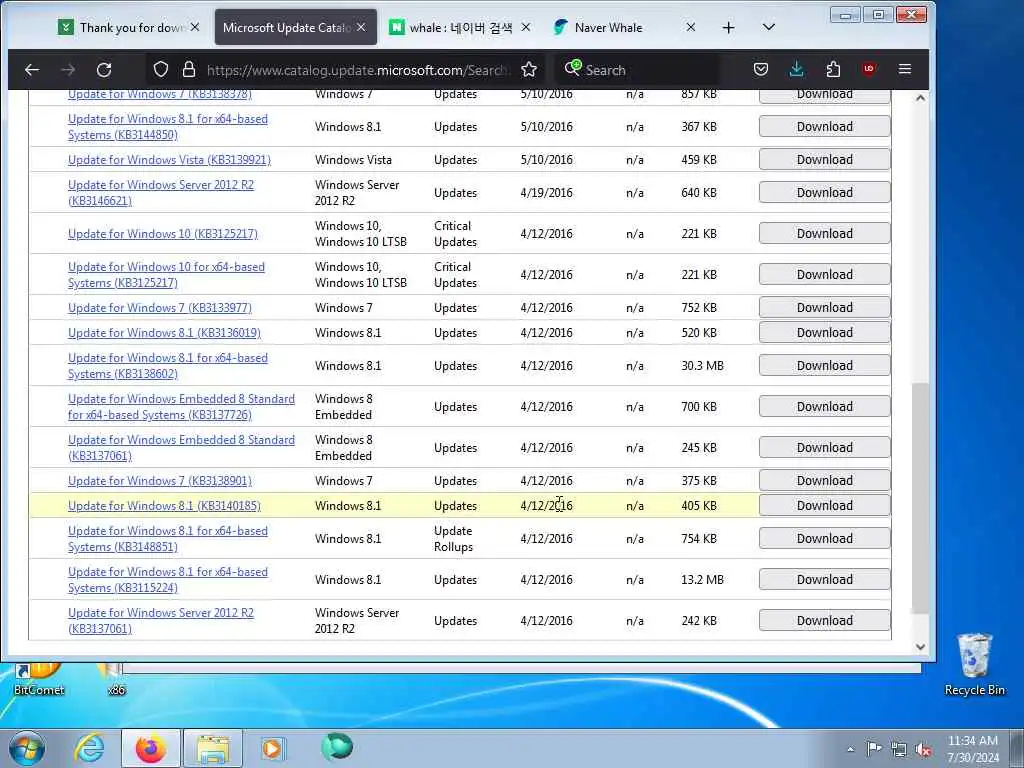Open the Extensions puzzle icon
This screenshot has height=768, width=1024.
833,69
